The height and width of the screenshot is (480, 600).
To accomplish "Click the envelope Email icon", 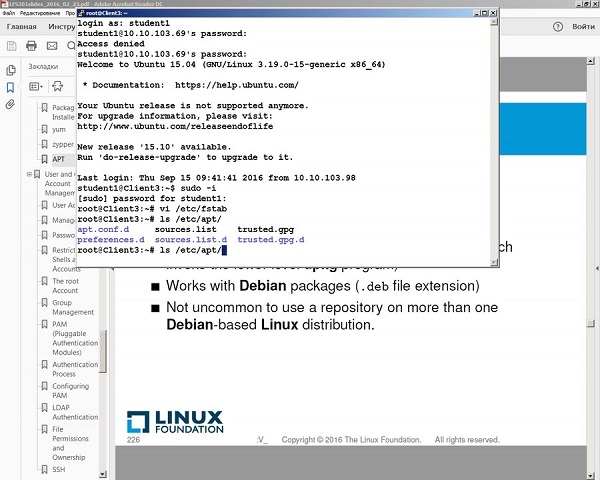I will click(x=53, y=46).
